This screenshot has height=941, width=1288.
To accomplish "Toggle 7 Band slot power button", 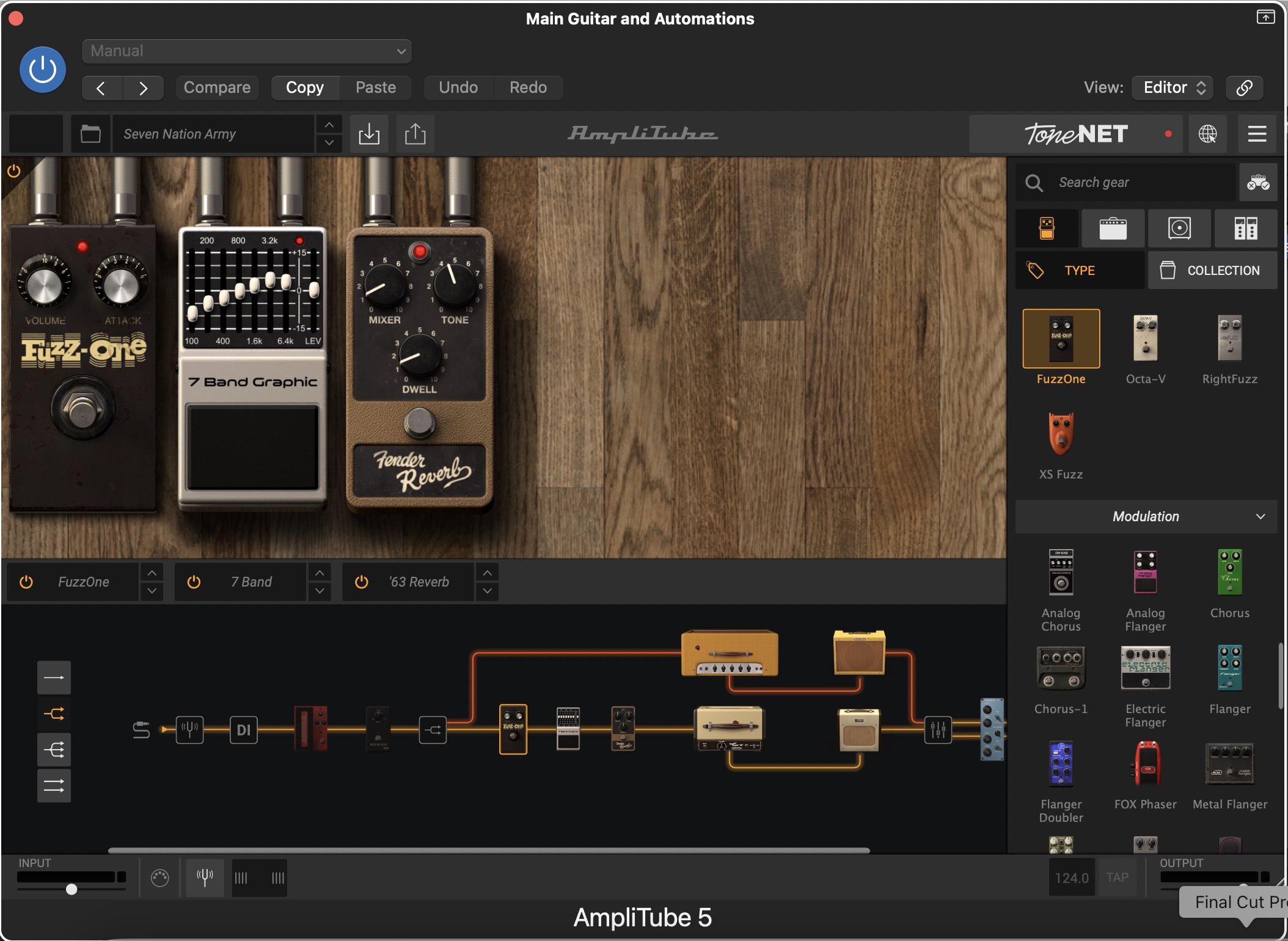I will click(194, 582).
